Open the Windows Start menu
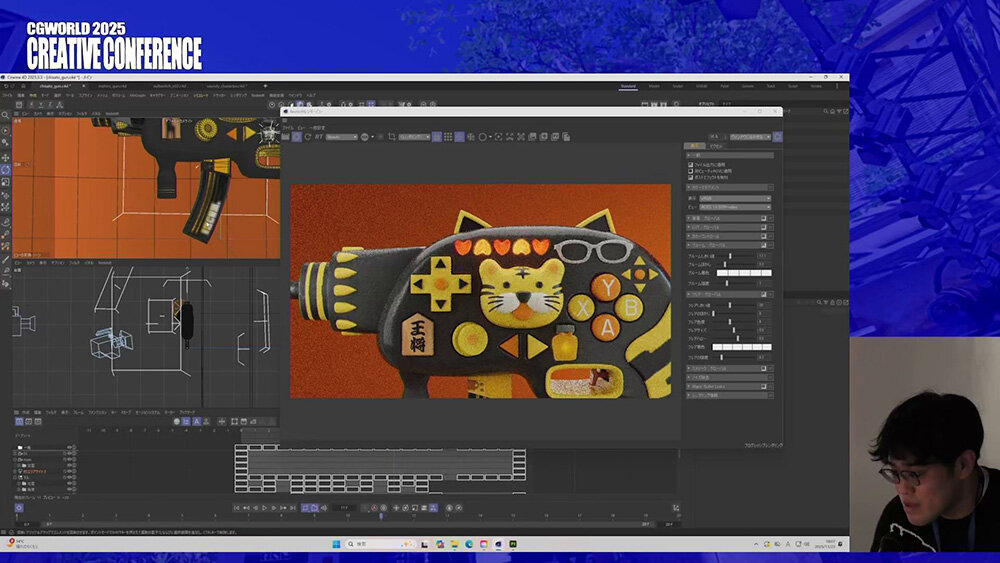This screenshot has width=1000, height=563. [x=336, y=544]
